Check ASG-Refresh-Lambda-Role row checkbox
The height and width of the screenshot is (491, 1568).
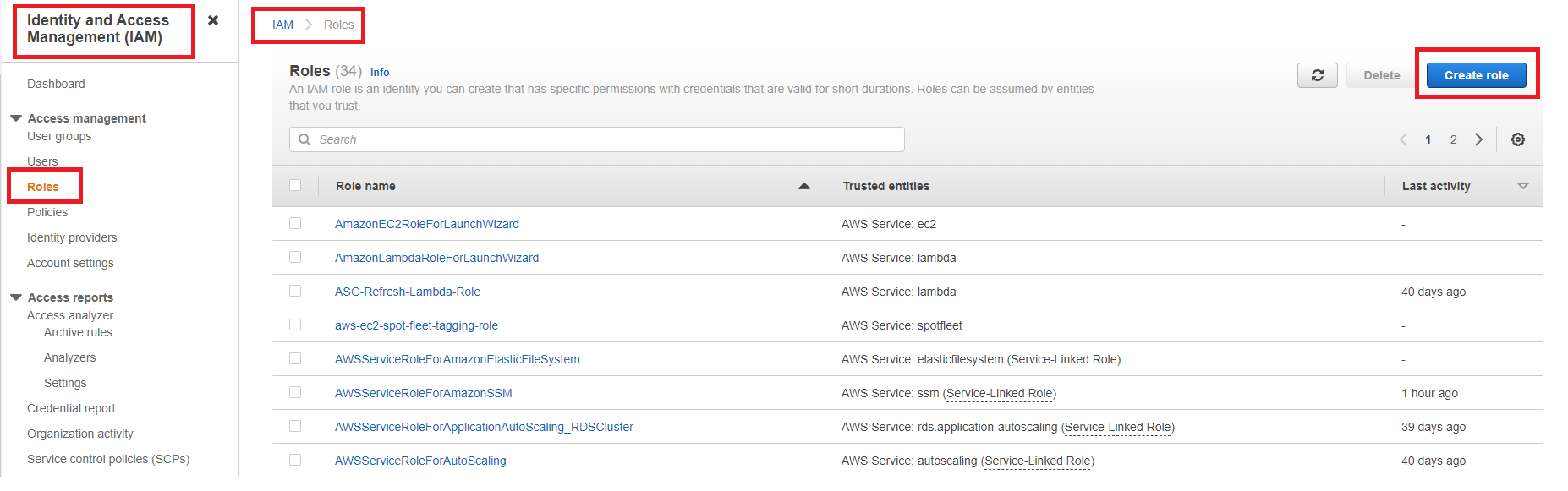point(295,291)
